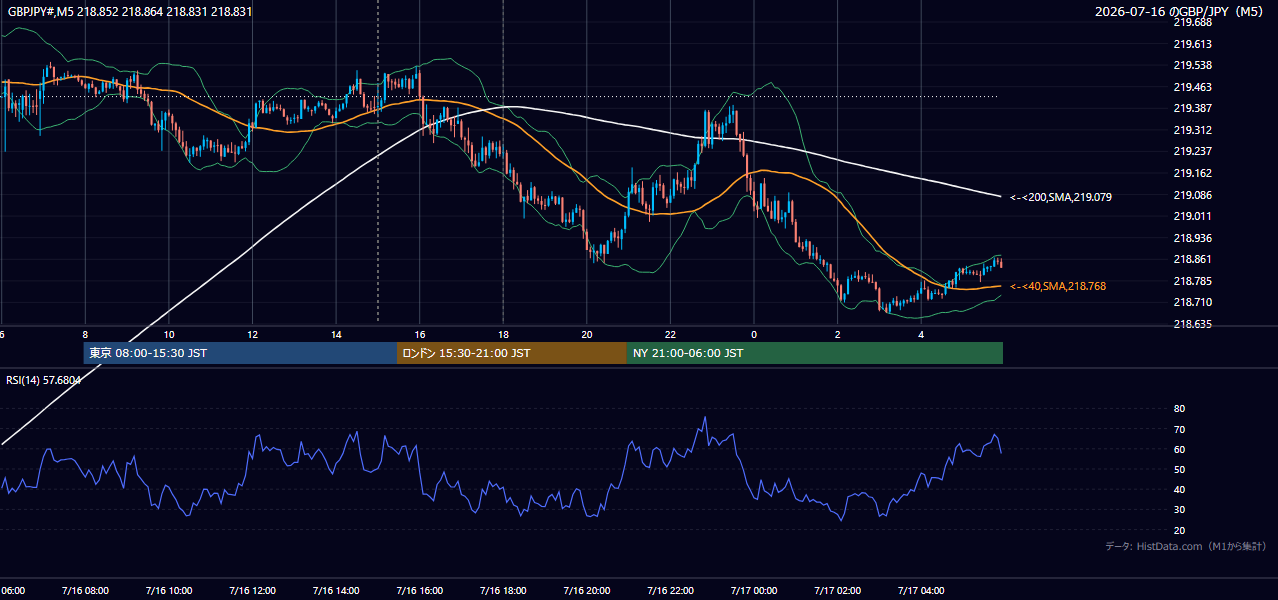
Task: Select the NY 21:00-06:00 JST session bar
Action: pos(815,353)
